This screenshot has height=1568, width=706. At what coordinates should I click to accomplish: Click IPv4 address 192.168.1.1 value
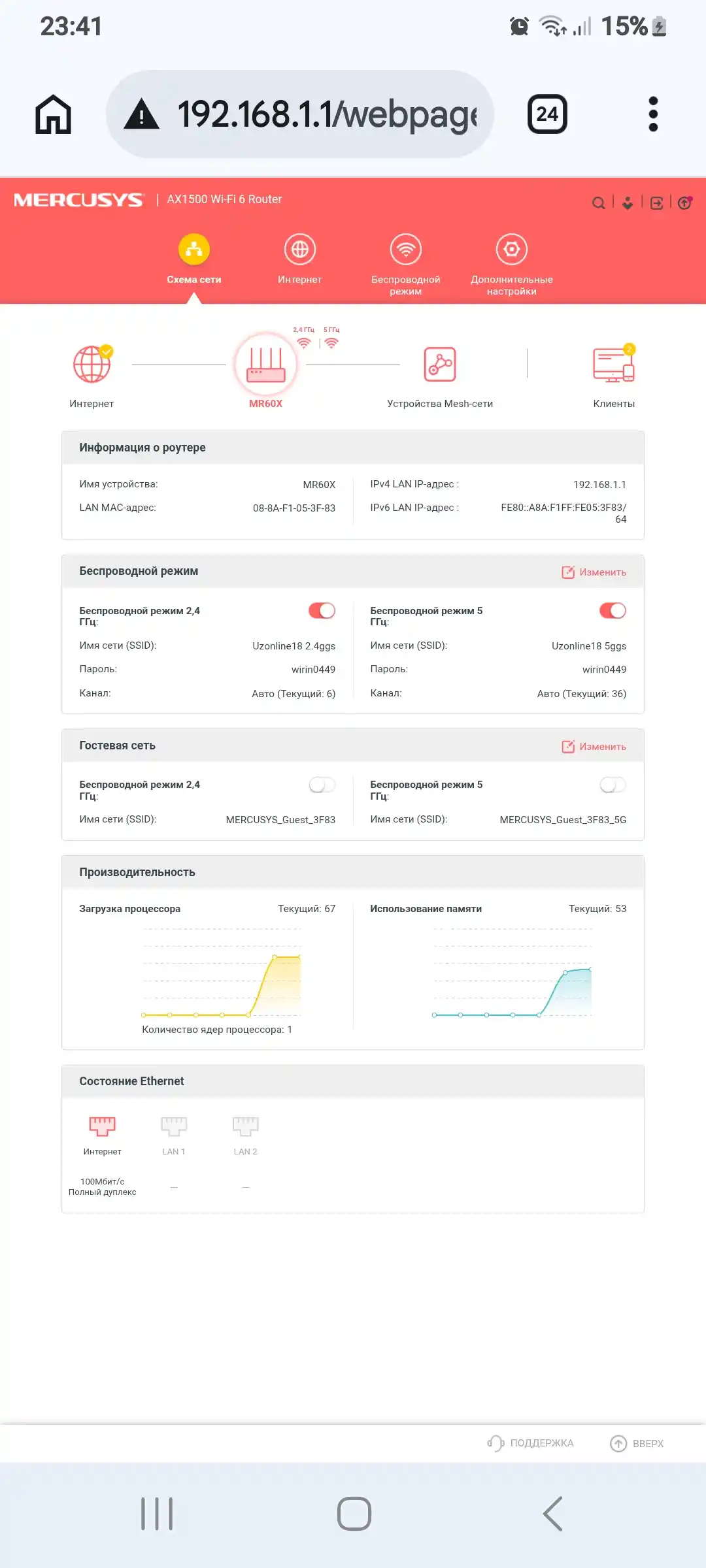tap(599, 485)
